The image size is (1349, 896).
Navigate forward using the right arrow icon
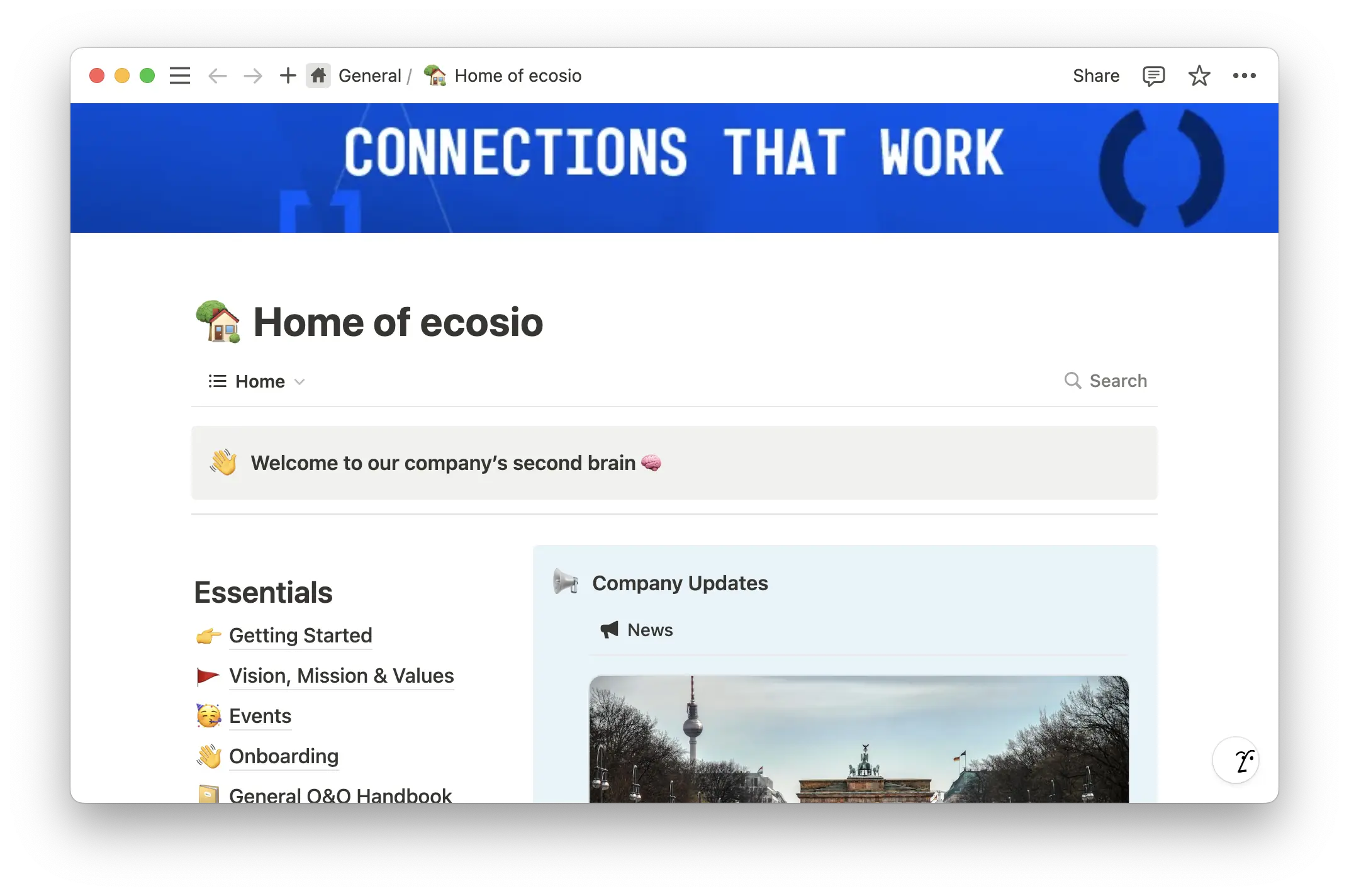pos(252,76)
